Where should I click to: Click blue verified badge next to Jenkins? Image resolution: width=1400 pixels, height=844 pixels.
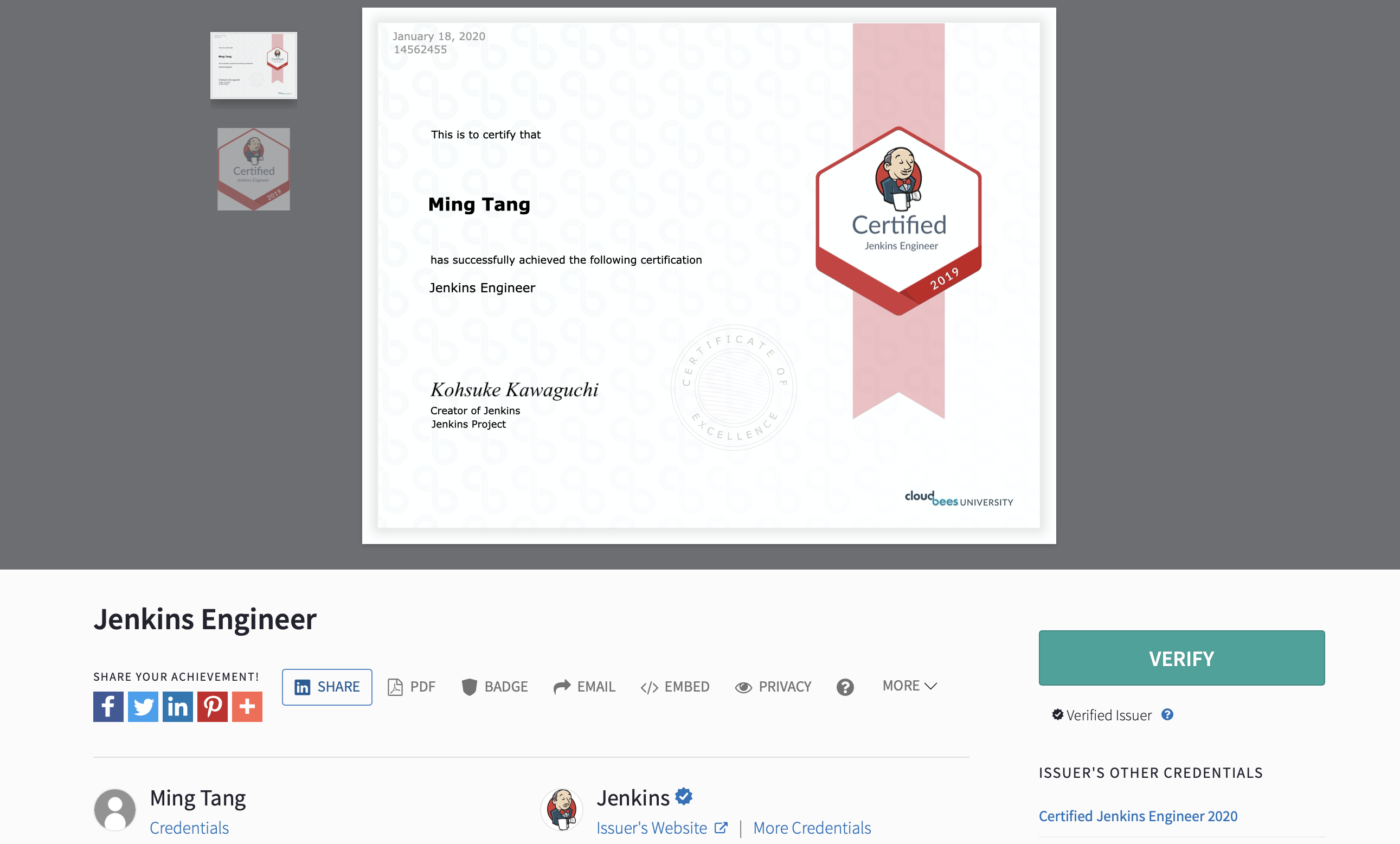tap(684, 796)
